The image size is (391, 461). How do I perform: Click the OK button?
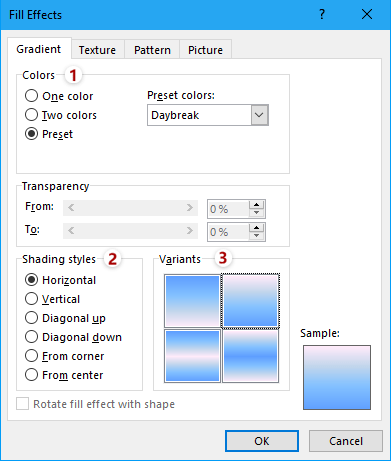[262, 441]
